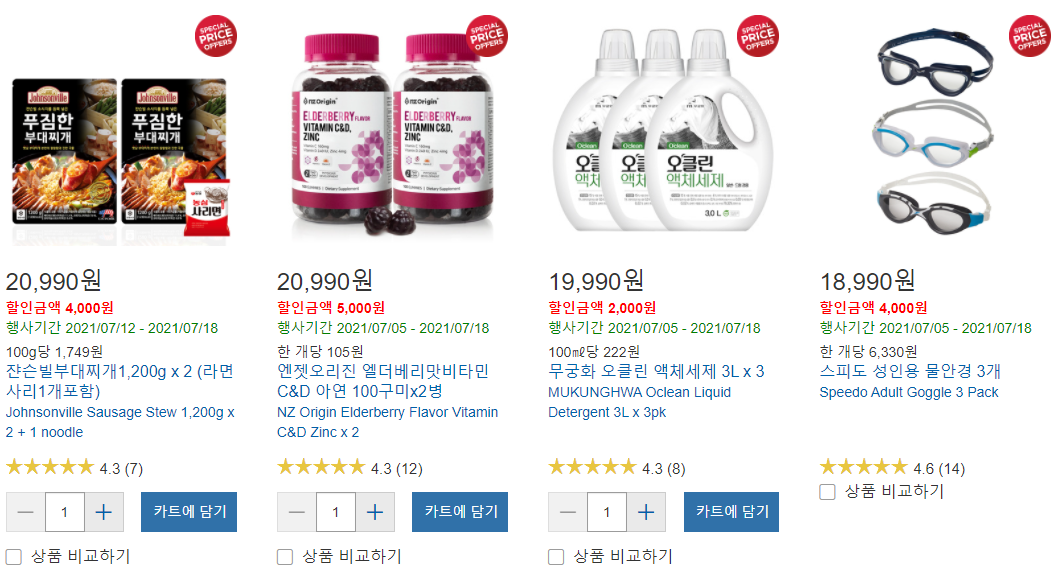The width and height of the screenshot is (1061, 577).
Task: Click Special Price badge on Speedo goggles
Action: pyautogui.click(x=1029, y=36)
